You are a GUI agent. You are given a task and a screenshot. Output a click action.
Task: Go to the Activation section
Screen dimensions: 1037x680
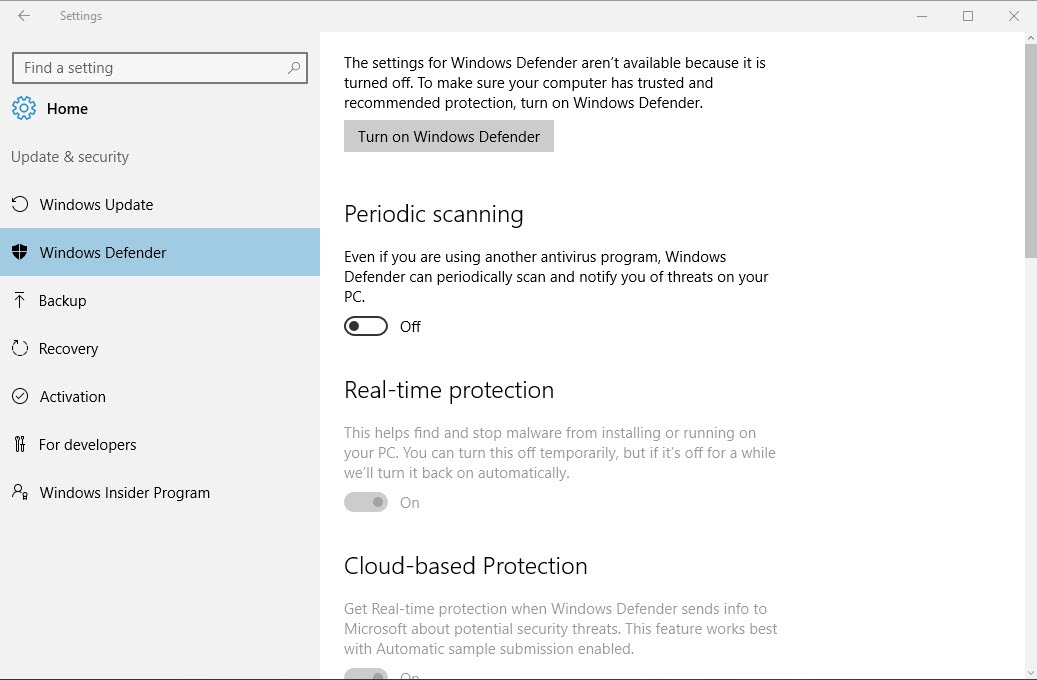tap(73, 397)
